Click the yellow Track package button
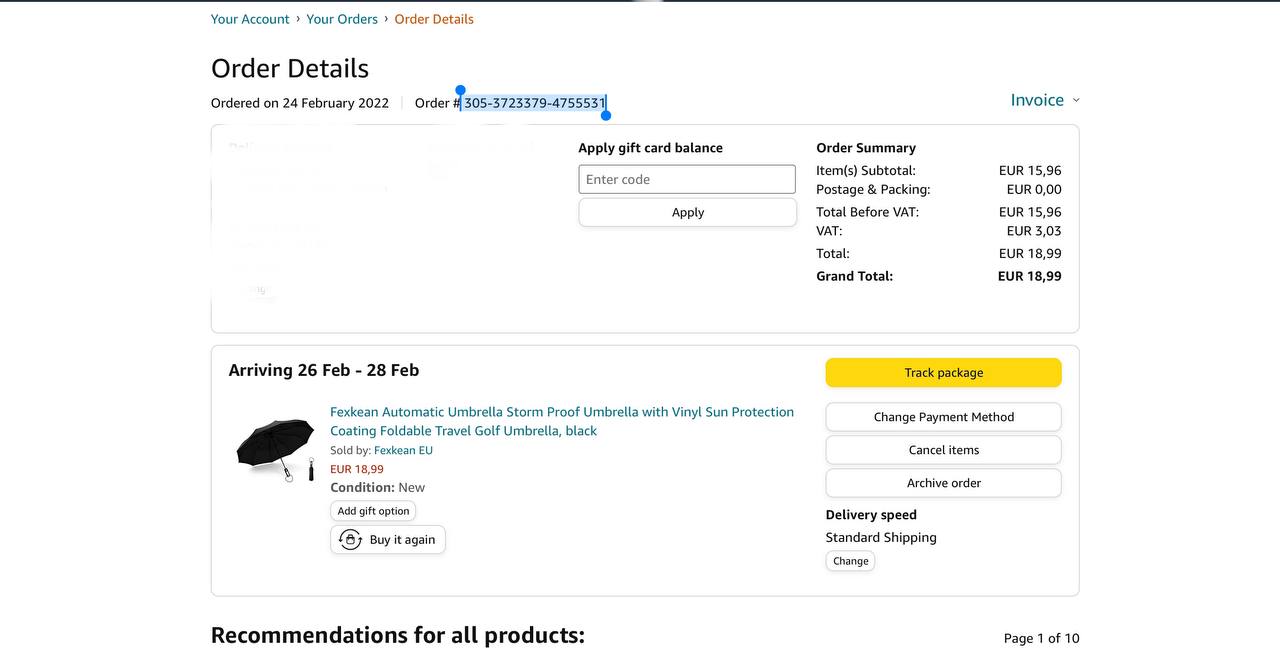This screenshot has height=648, width=1280. [x=943, y=373]
